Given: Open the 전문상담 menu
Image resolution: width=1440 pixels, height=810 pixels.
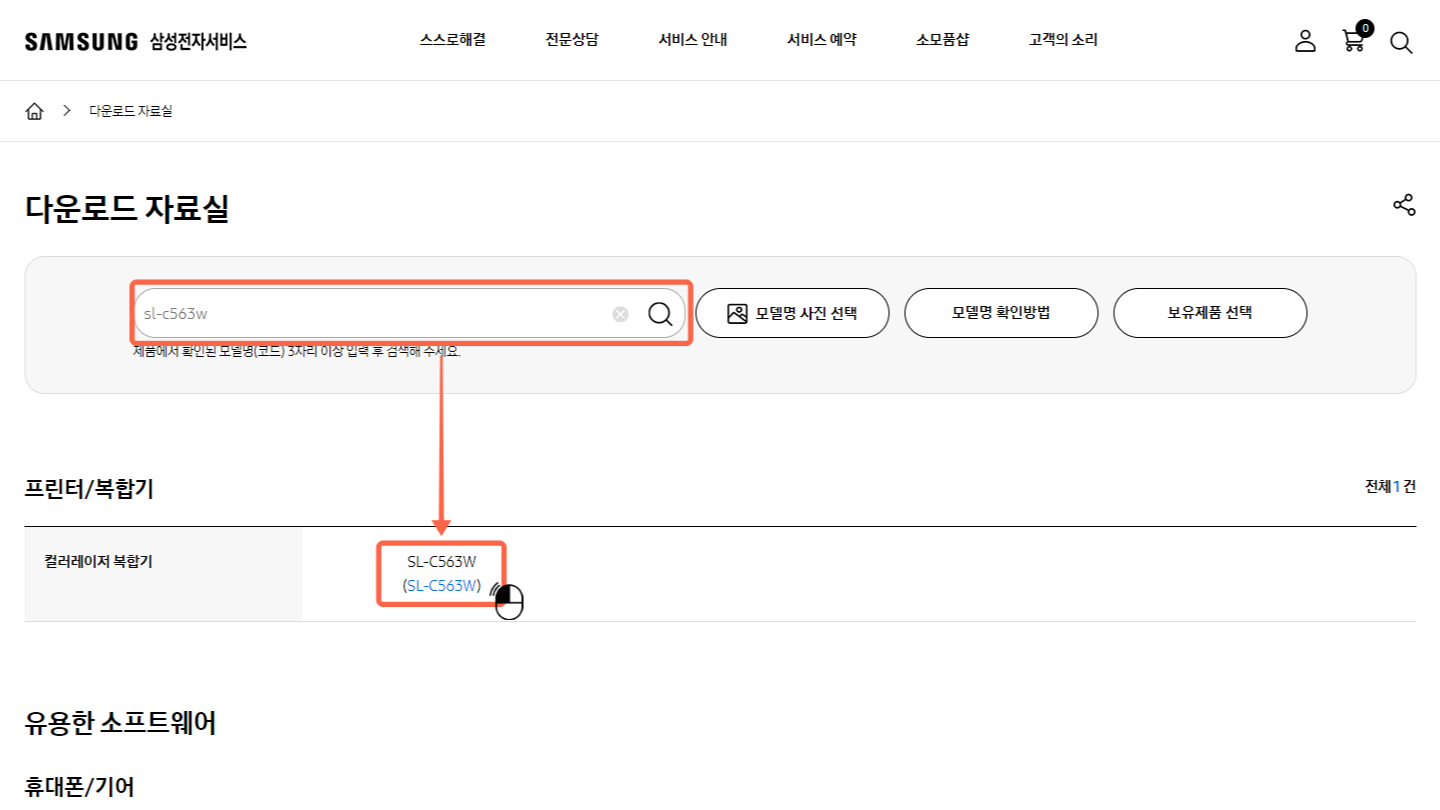Looking at the screenshot, I should [572, 40].
